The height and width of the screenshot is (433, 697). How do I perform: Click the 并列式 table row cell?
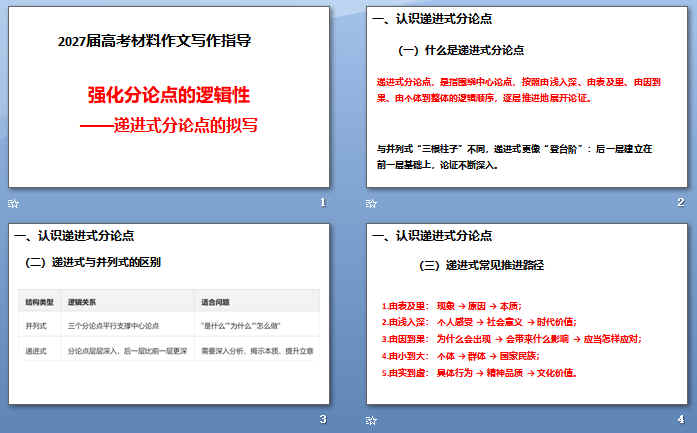[x=36, y=326]
